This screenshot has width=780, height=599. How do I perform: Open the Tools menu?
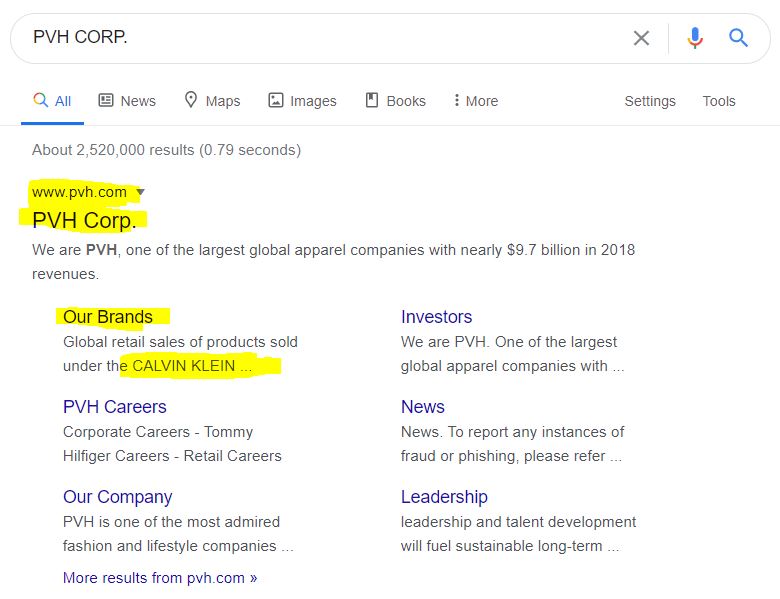pyautogui.click(x=719, y=101)
